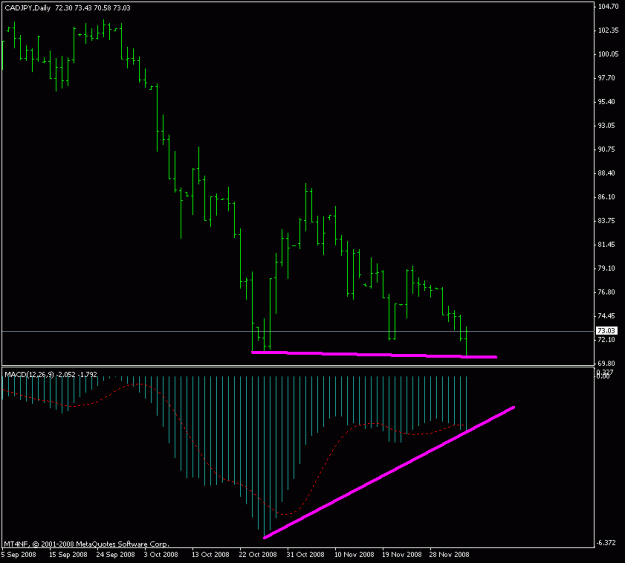Click the 90.75 price scale label
Screen dimensions: 625x563
point(606,150)
